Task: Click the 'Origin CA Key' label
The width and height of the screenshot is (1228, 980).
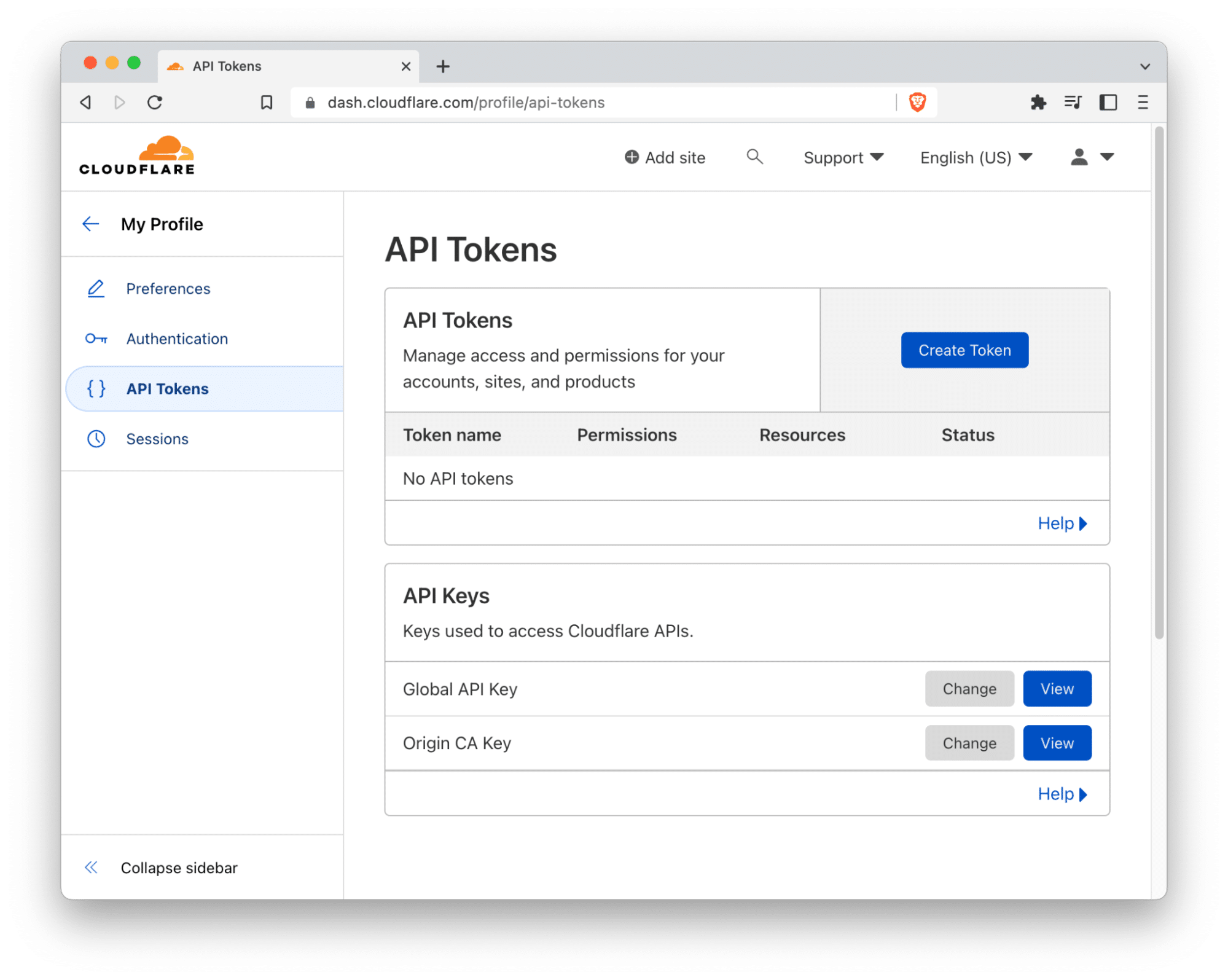Action: (x=457, y=743)
